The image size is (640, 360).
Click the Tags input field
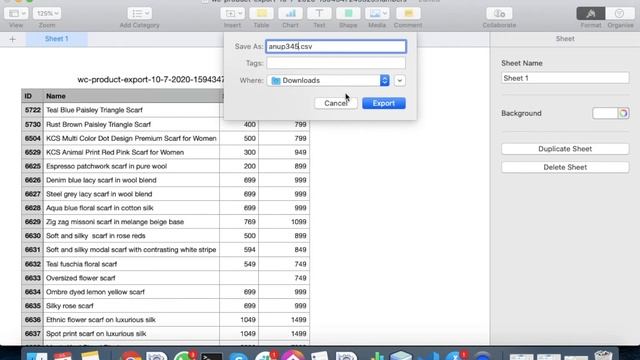coord(336,63)
